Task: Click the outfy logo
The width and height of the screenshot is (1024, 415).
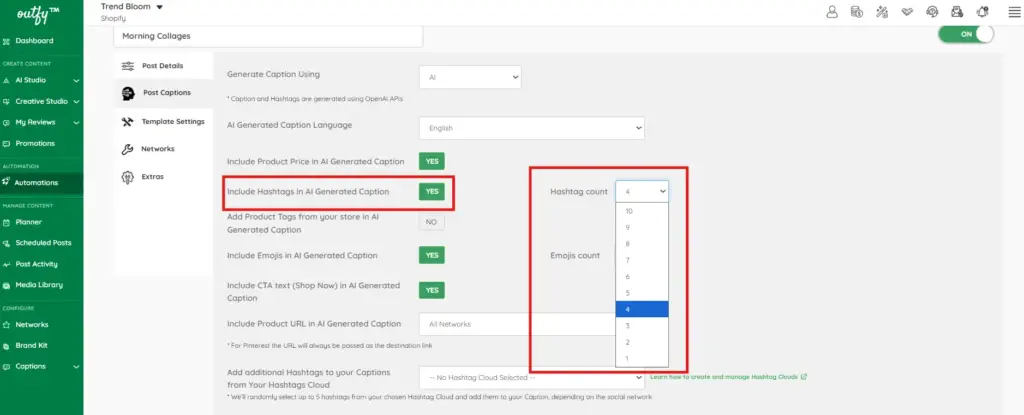Action: pos(39,13)
